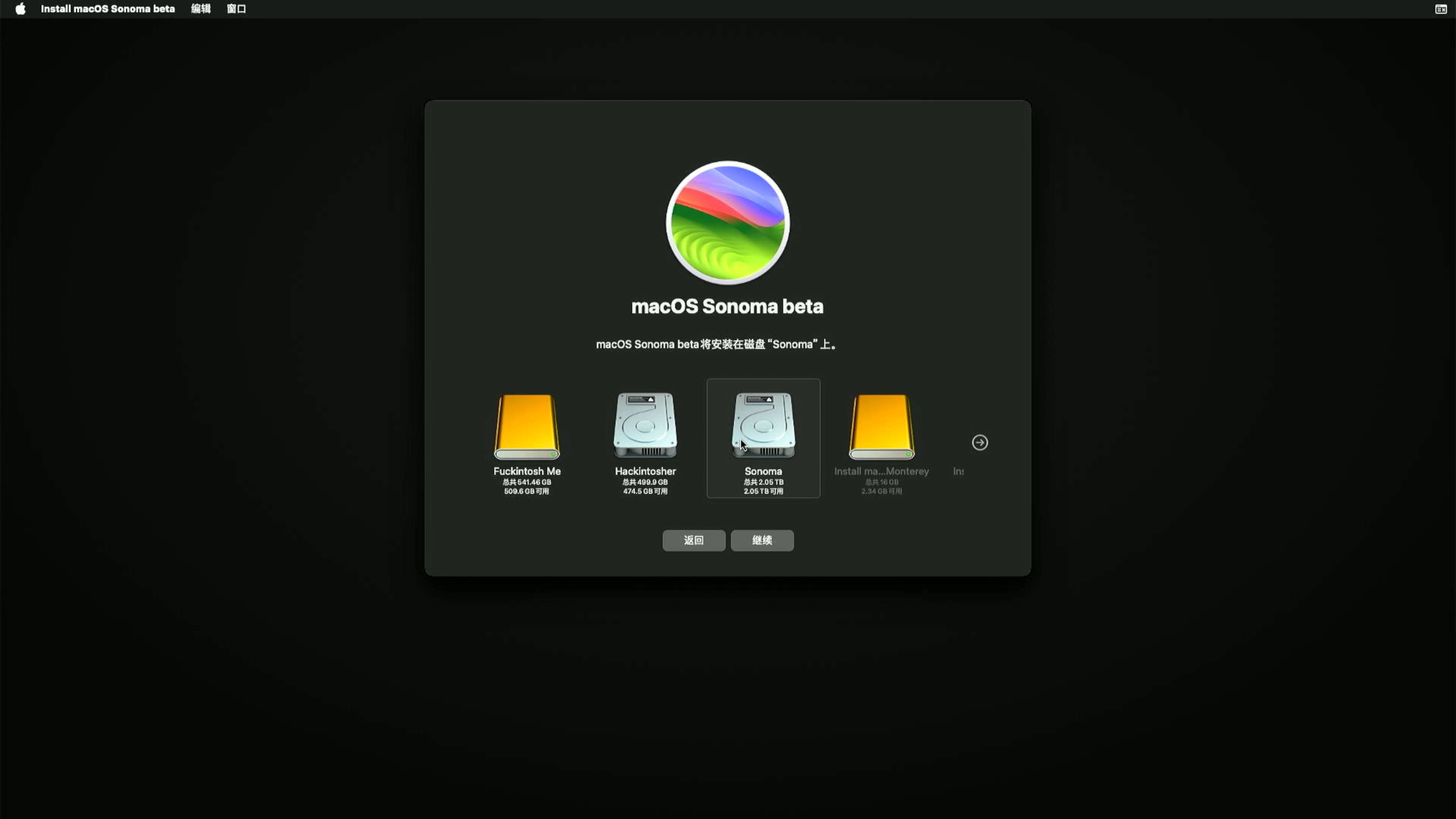Click the 2.05 TB 可用 text
The height and width of the screenshot is (819, 1456).
tap(763, 491)
